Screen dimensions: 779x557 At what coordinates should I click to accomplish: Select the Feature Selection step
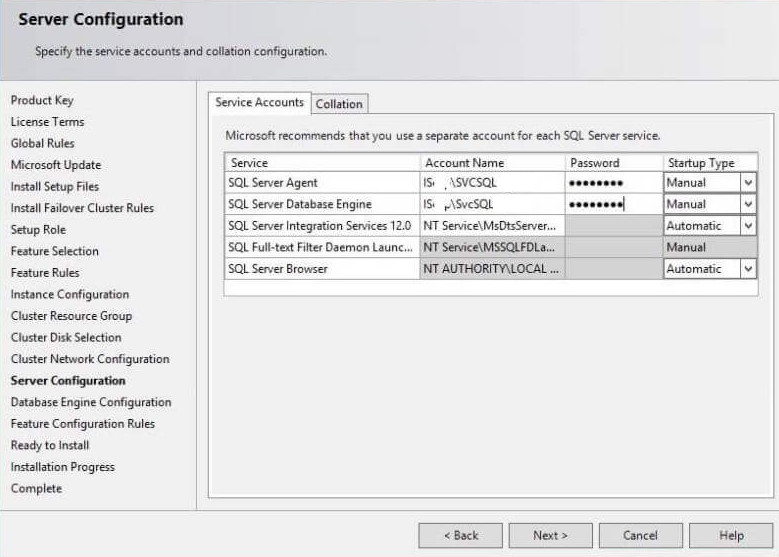[x=54, y=251]
